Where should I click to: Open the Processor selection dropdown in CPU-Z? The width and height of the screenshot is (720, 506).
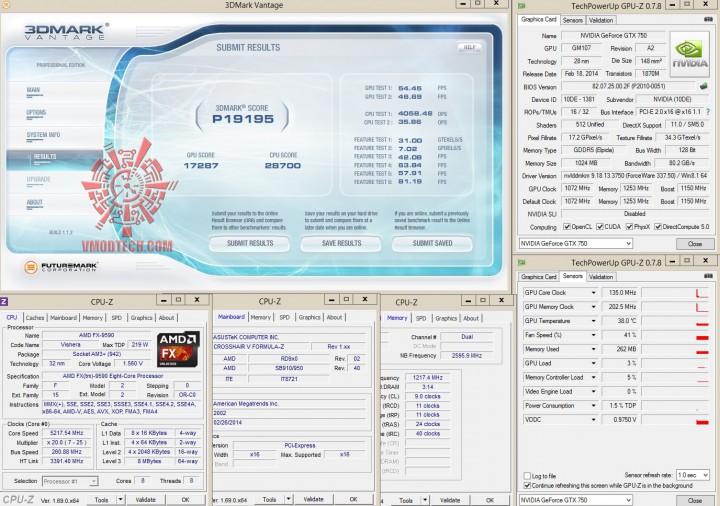(93, 481)
